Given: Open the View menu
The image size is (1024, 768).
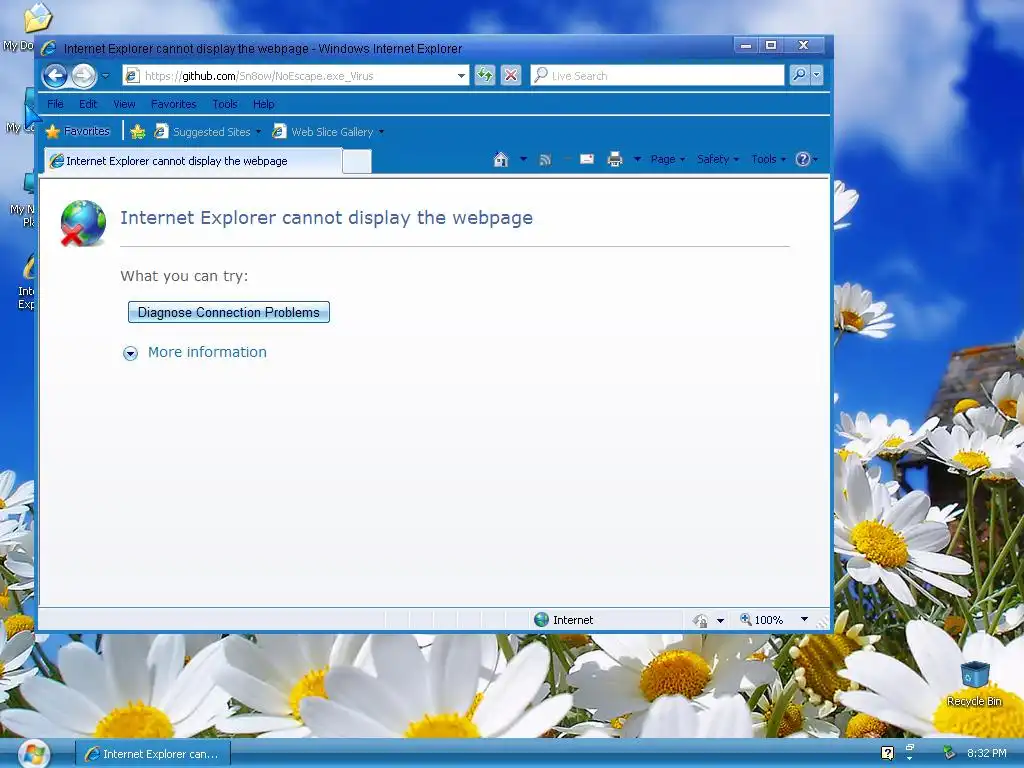Looking at the screenshot, I should [124, 104].
